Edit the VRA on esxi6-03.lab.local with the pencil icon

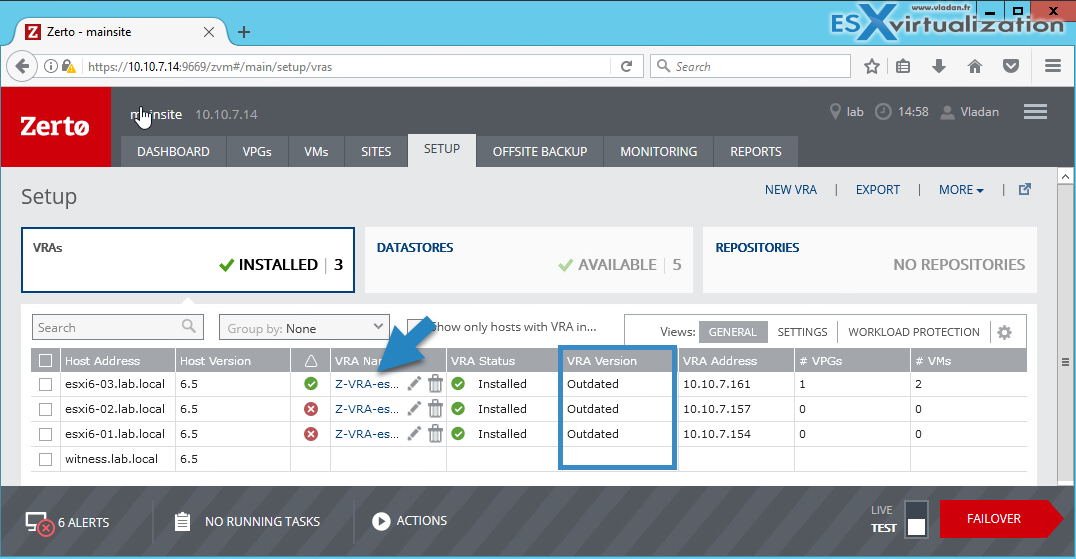414,384
